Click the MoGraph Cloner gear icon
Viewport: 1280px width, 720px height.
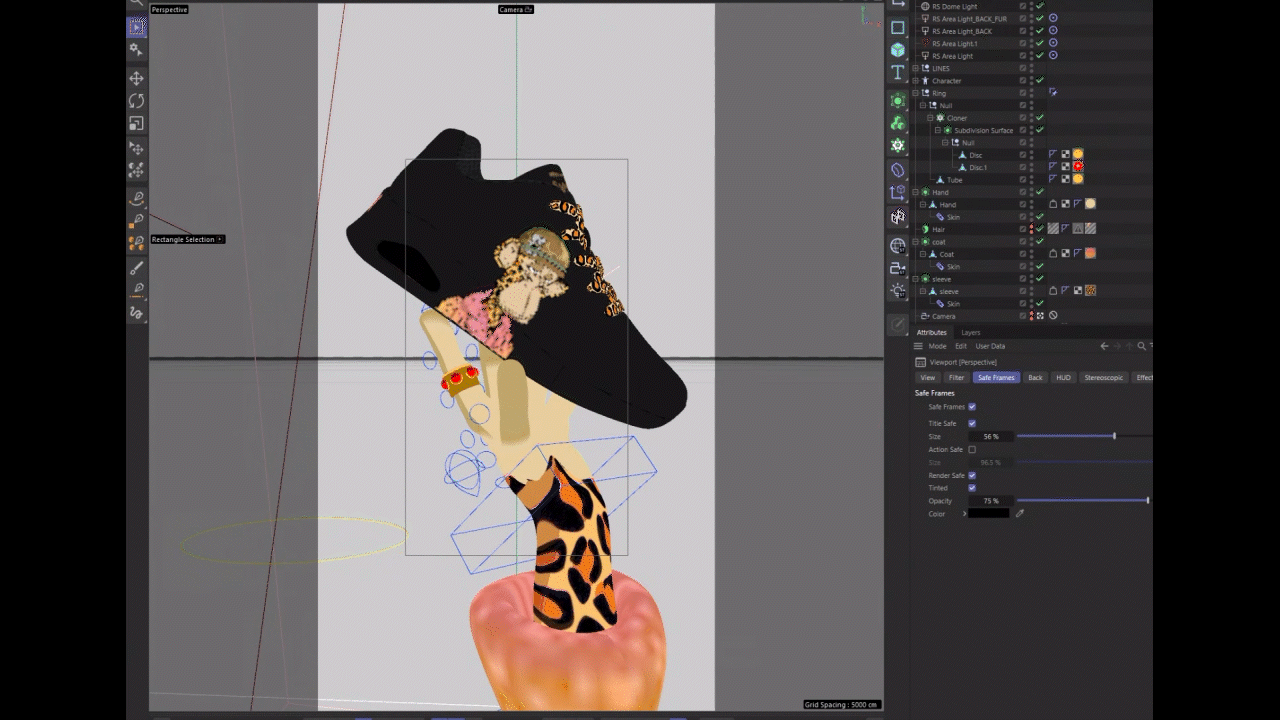[x=898, y=145]
